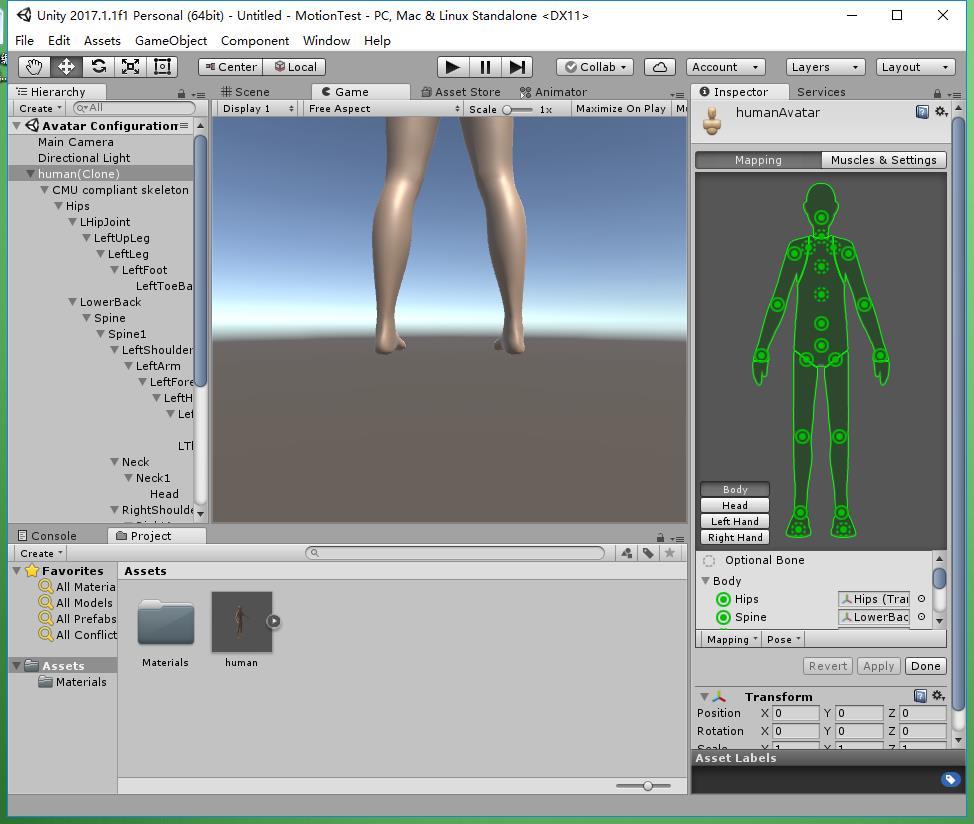Open humanAvatar help reference icon

[x=922, y=112]
